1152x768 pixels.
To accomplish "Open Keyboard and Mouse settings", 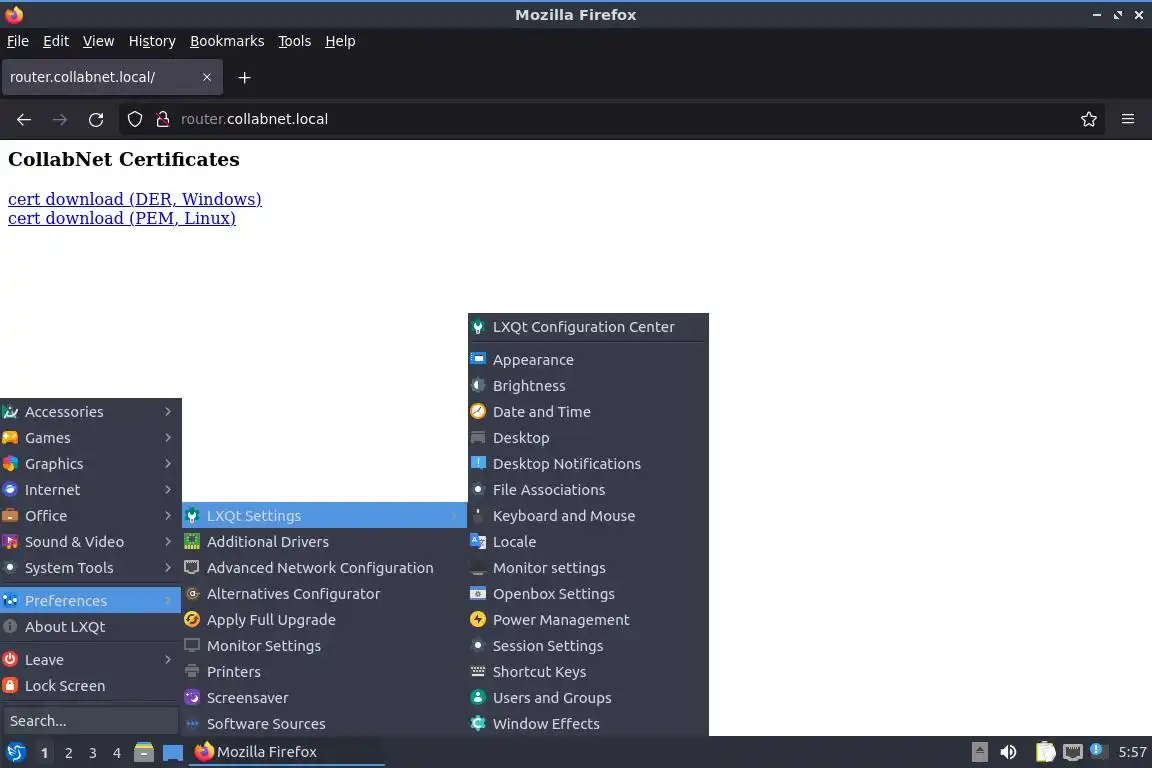I will coord(588,516).
